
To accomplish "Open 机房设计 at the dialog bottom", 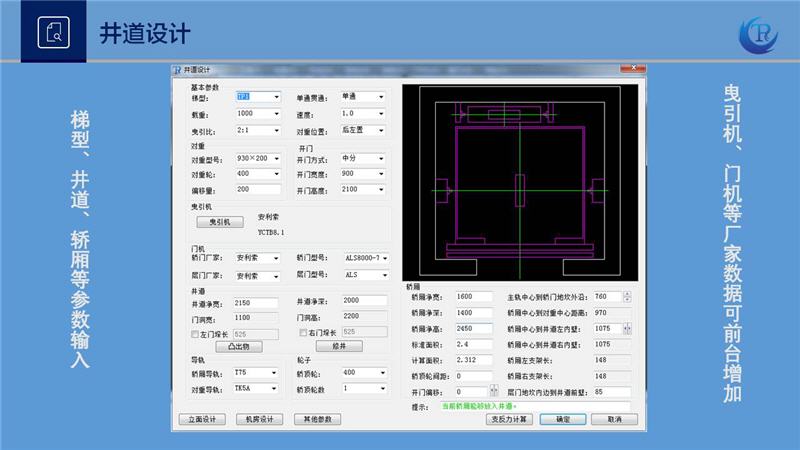I will pyautogui.click(x=260, y=419).
